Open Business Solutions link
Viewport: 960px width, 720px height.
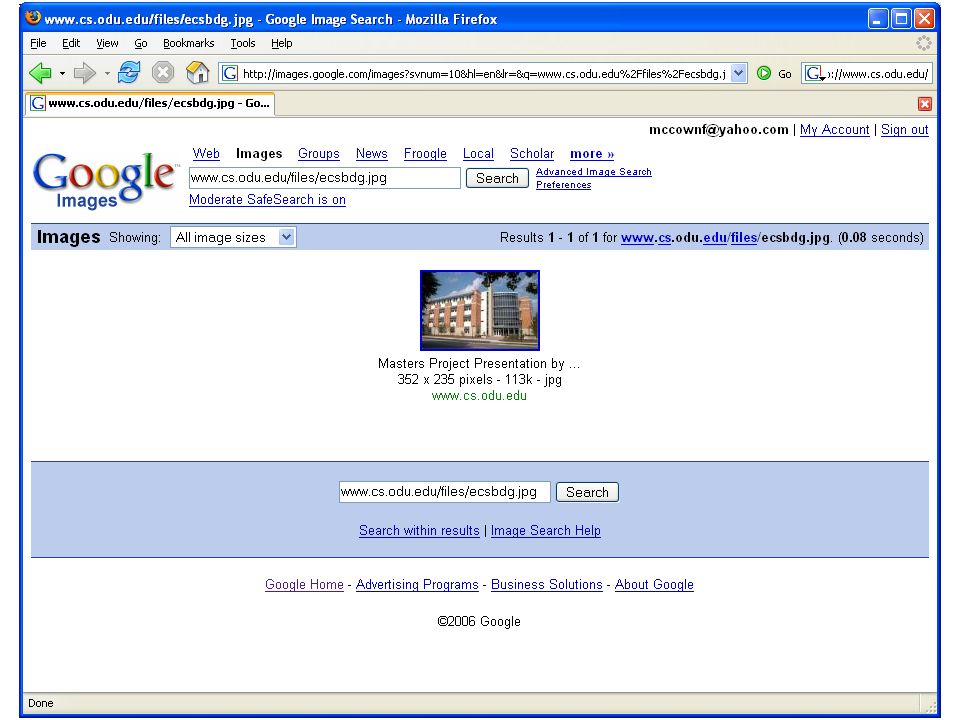point(547,585)
